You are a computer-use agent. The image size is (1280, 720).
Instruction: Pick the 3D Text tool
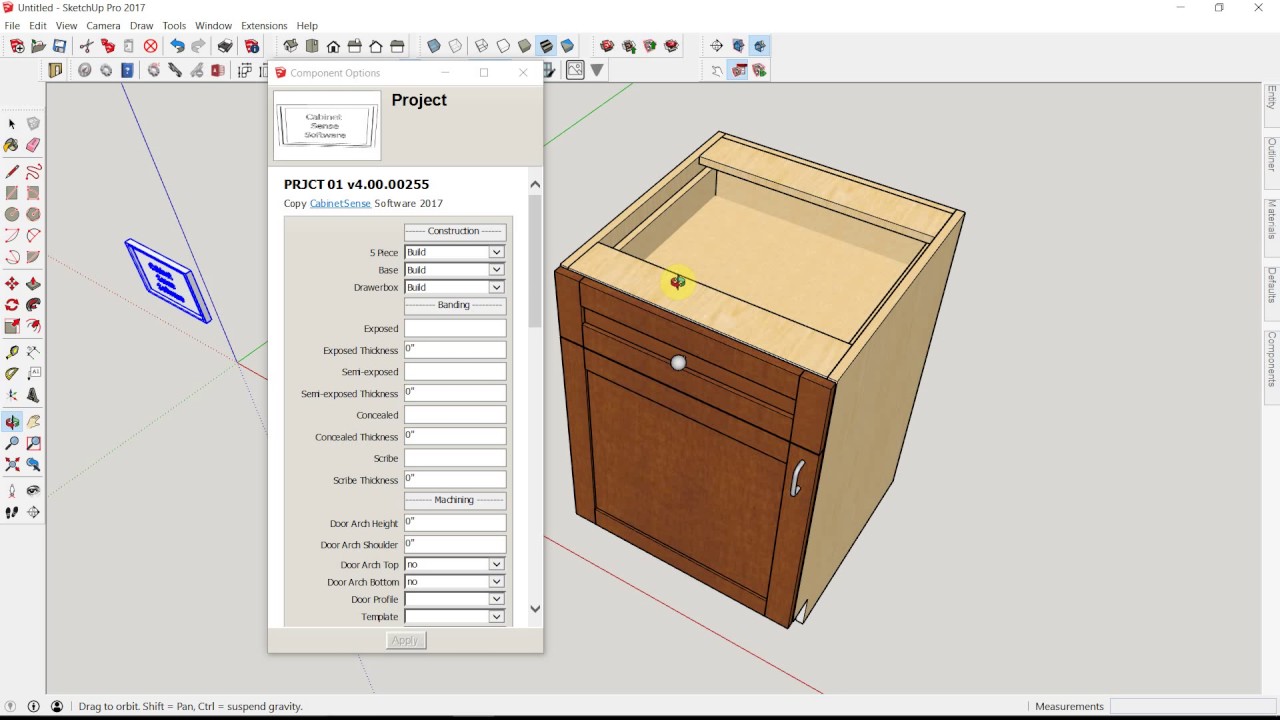click(33, 394)
